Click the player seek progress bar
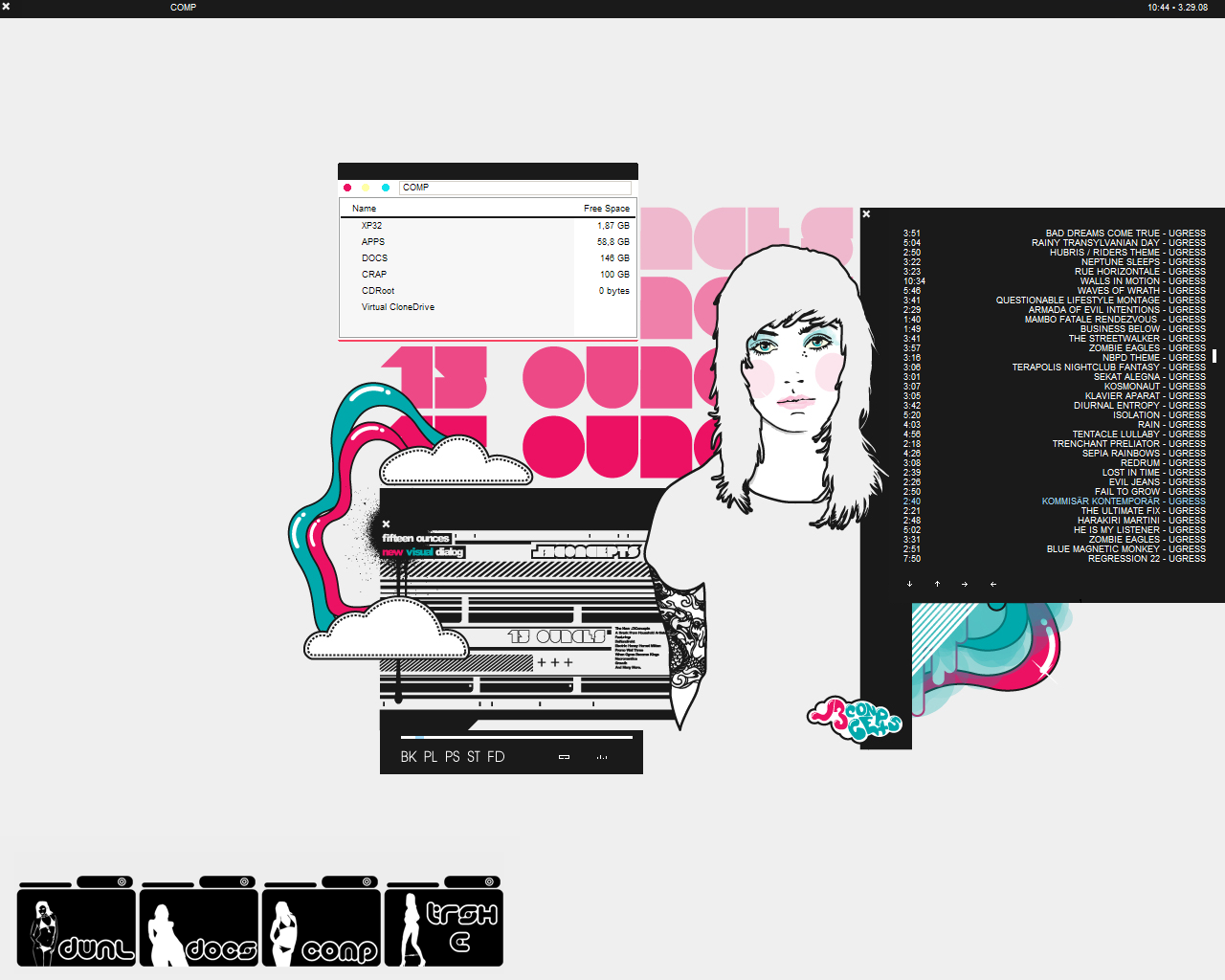This screenshot has width=1225, height=980. [517, 737]
